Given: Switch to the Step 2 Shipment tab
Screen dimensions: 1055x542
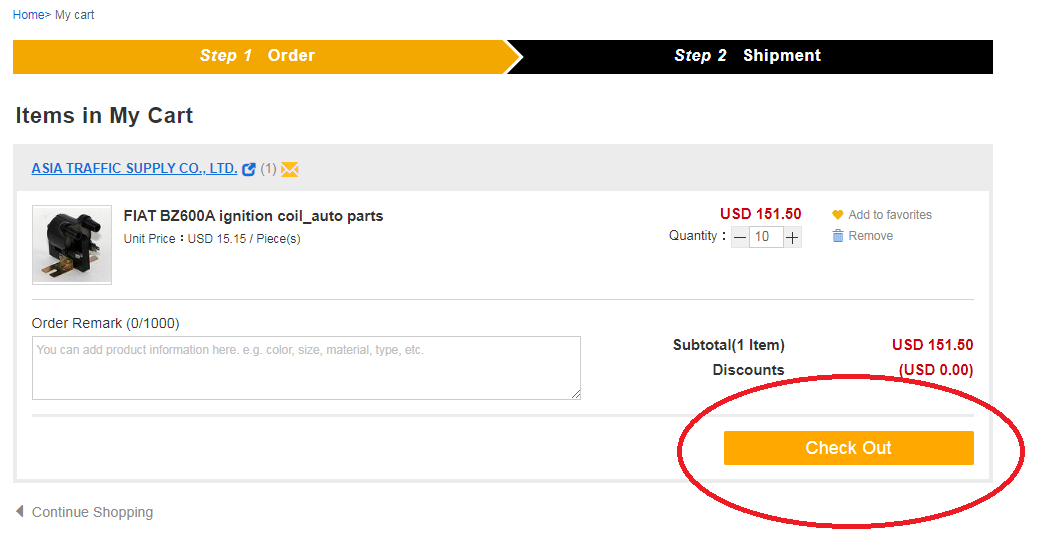Looking at the screenshot, I should pos(748,56).
